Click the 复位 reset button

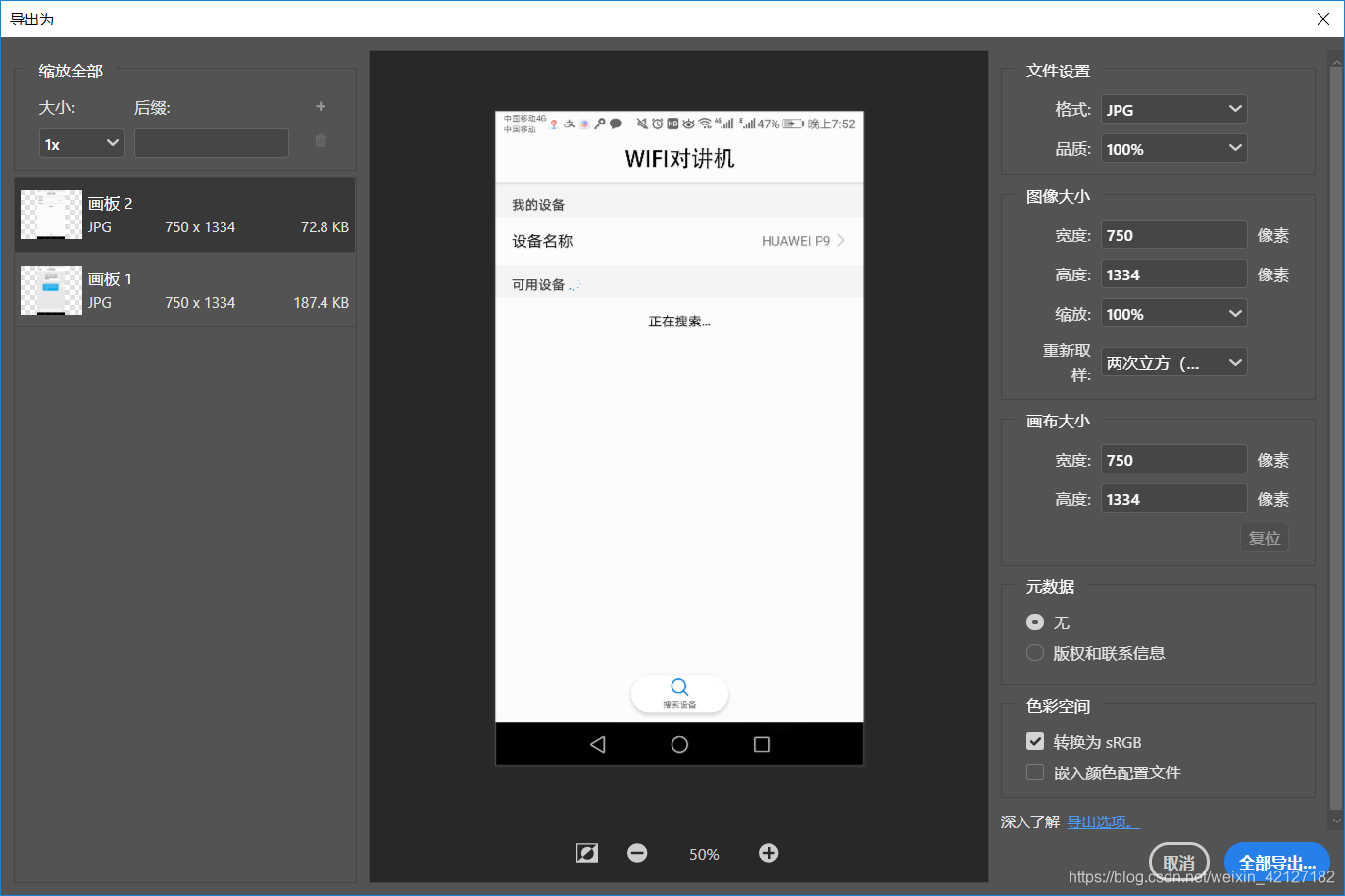click(1265, 537)
